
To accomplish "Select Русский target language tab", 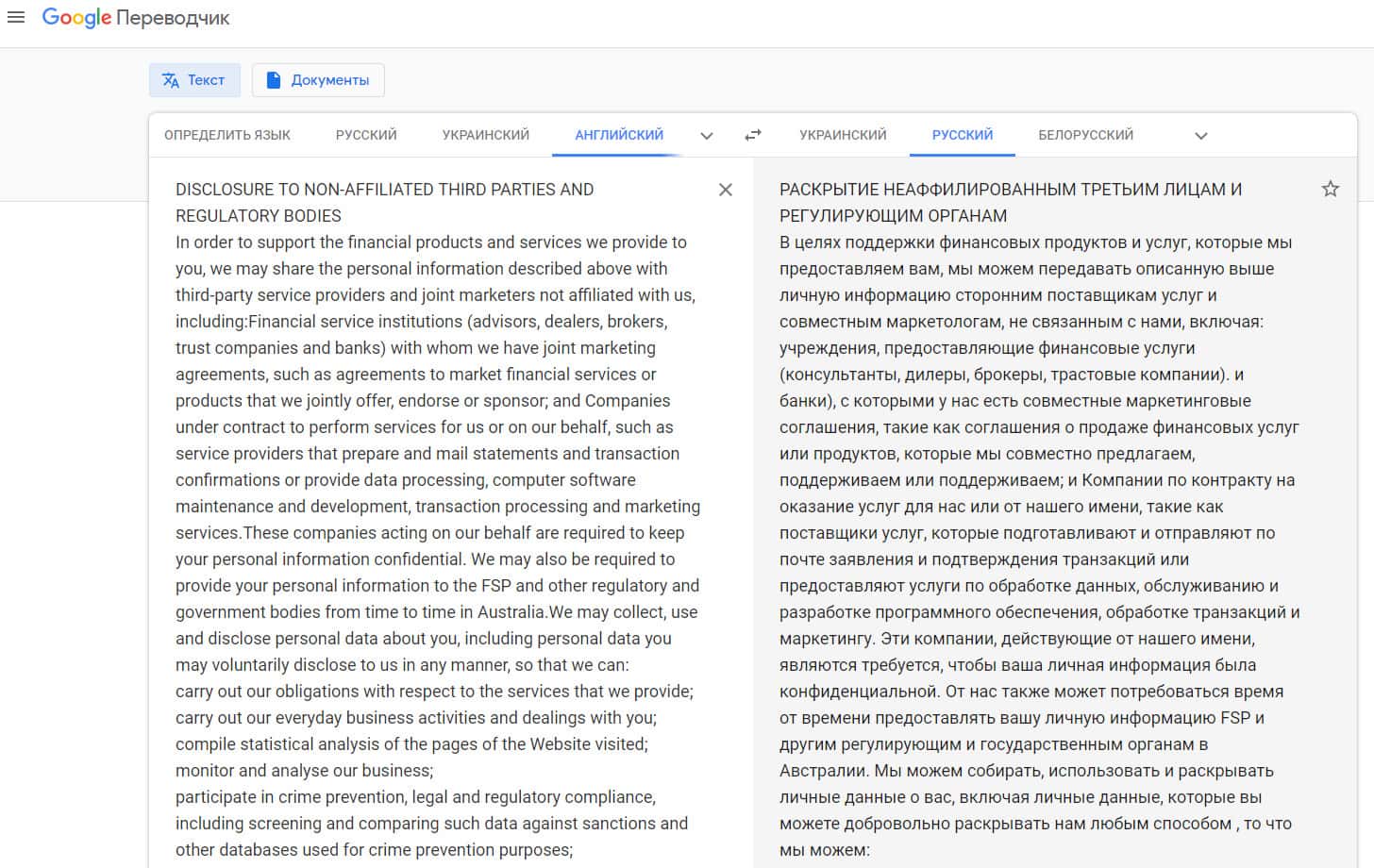I will [963, 135].
